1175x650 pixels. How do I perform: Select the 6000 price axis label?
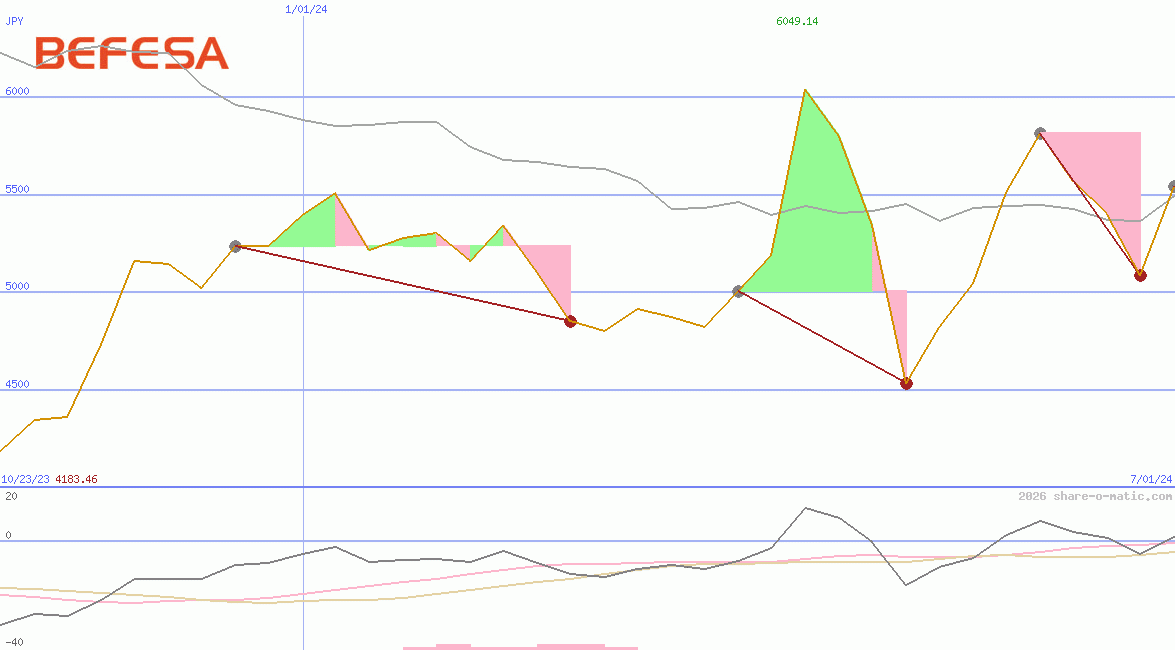[x=17, y=91]
